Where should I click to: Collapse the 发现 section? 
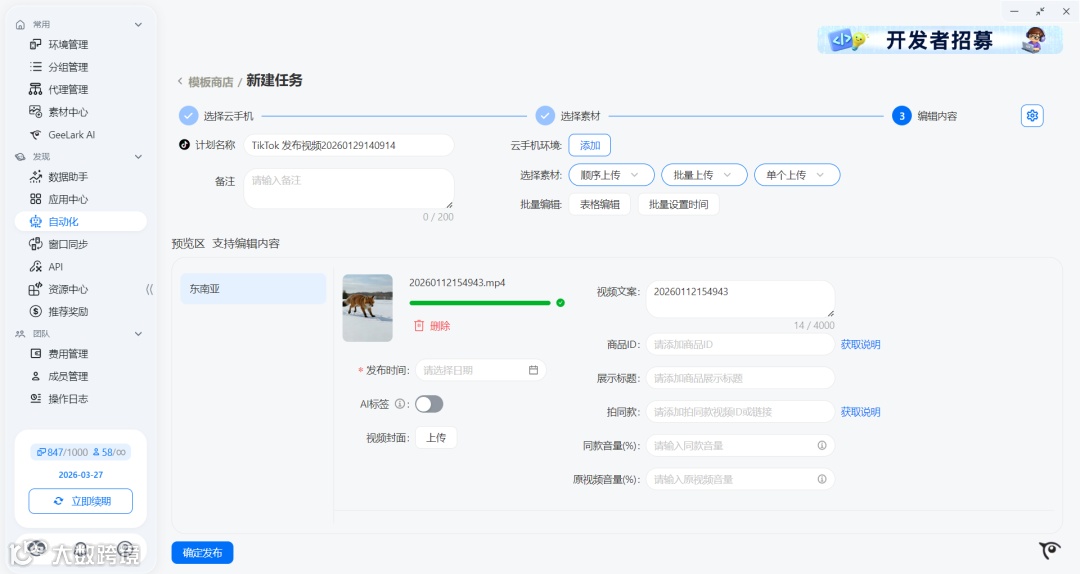tap(138, 156)
